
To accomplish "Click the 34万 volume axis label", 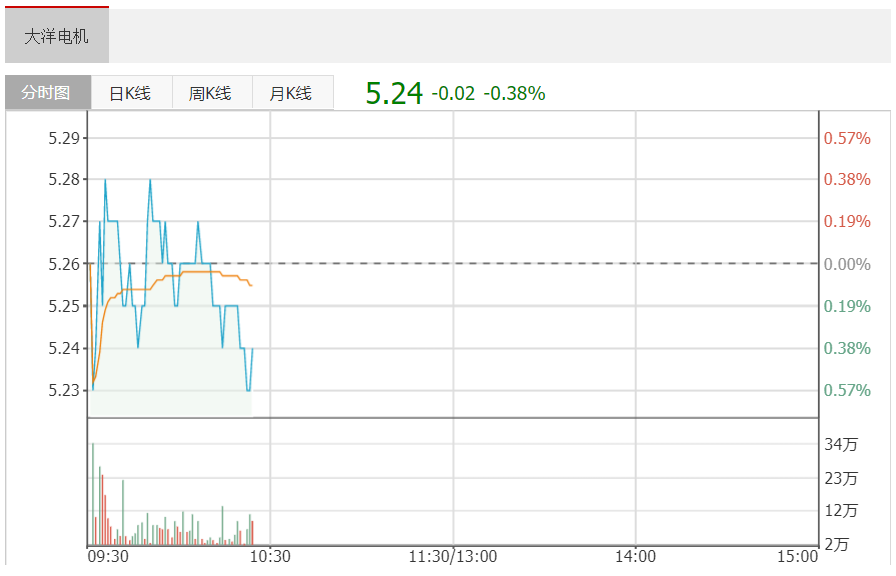I will coord(841,444).
